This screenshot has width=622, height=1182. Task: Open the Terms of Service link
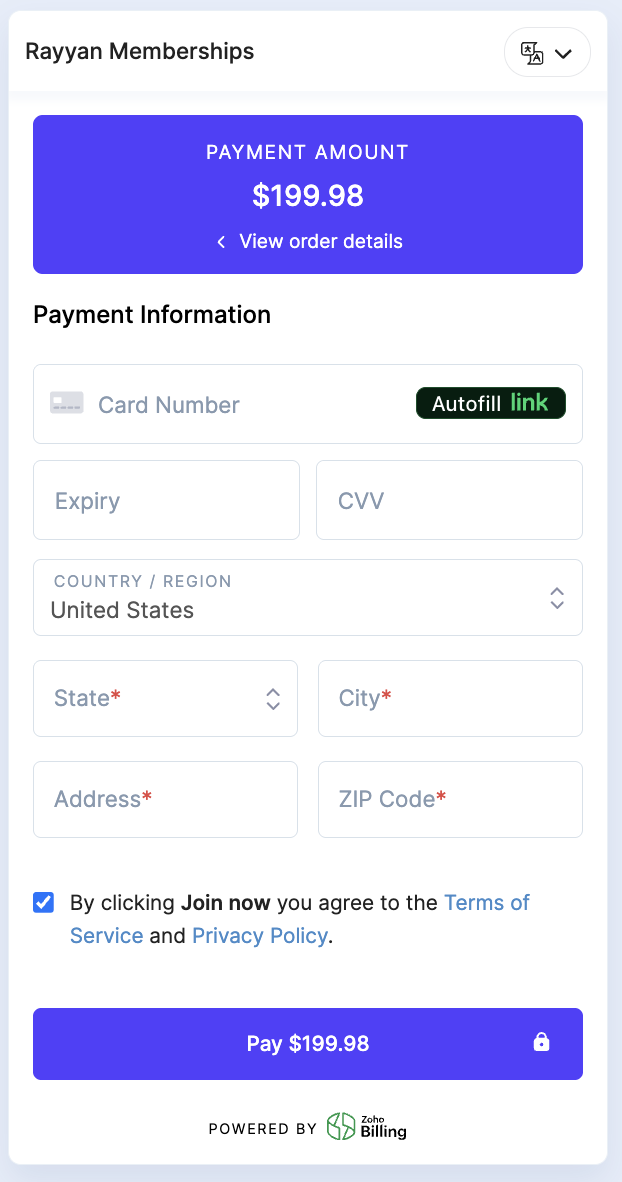click(486, 903)
